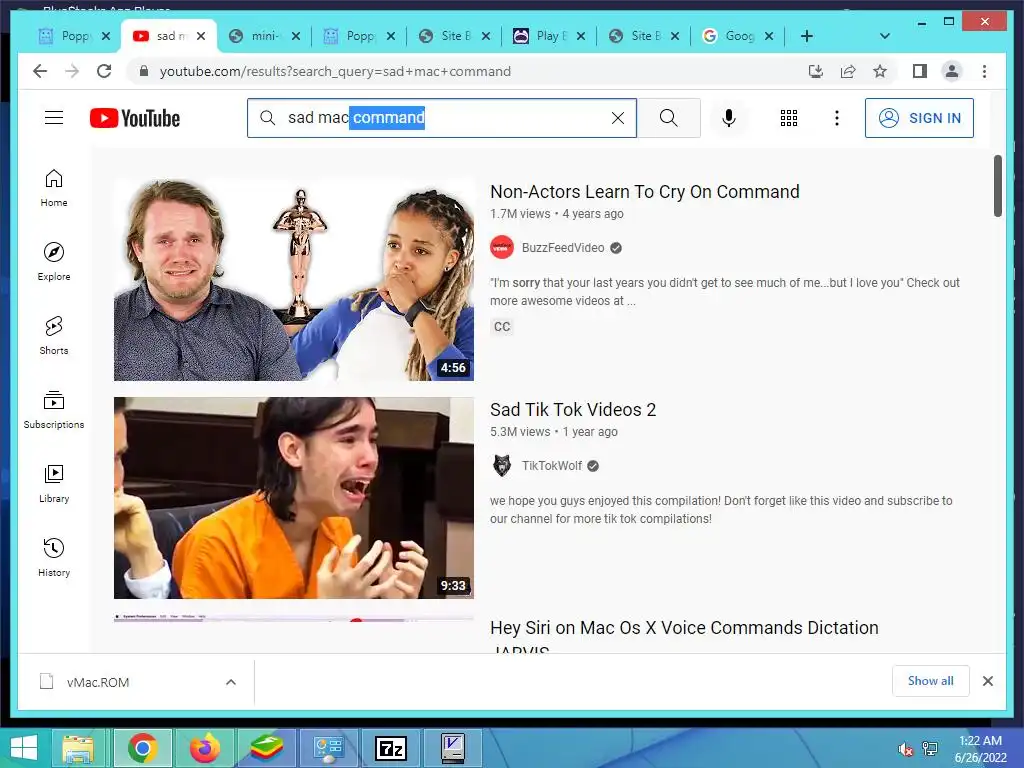Click the install app icon
The height and width of the screenshot is (768, 1024).
(x=816, y=71)
